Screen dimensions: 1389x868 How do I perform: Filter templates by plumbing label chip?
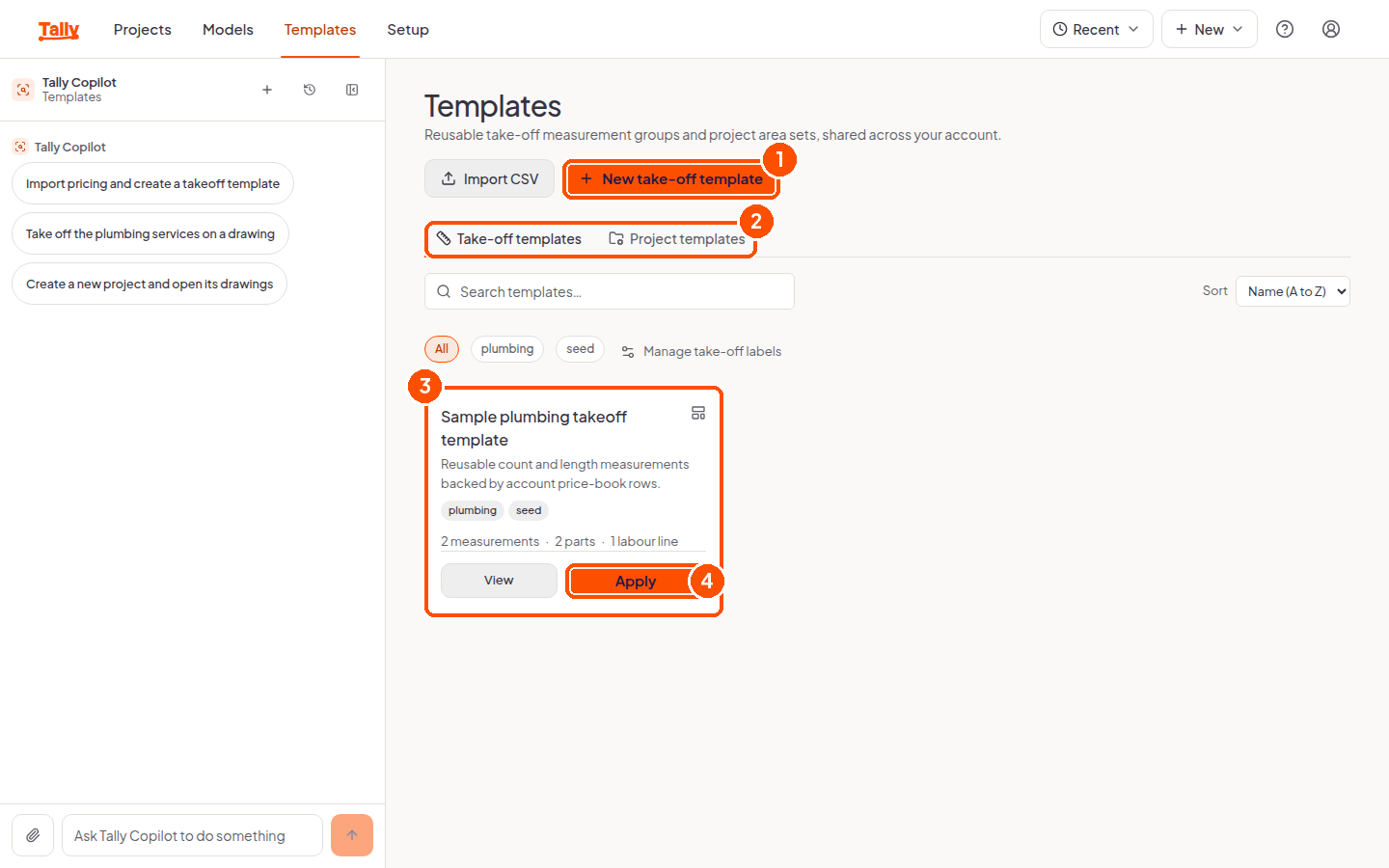(507, 349)
